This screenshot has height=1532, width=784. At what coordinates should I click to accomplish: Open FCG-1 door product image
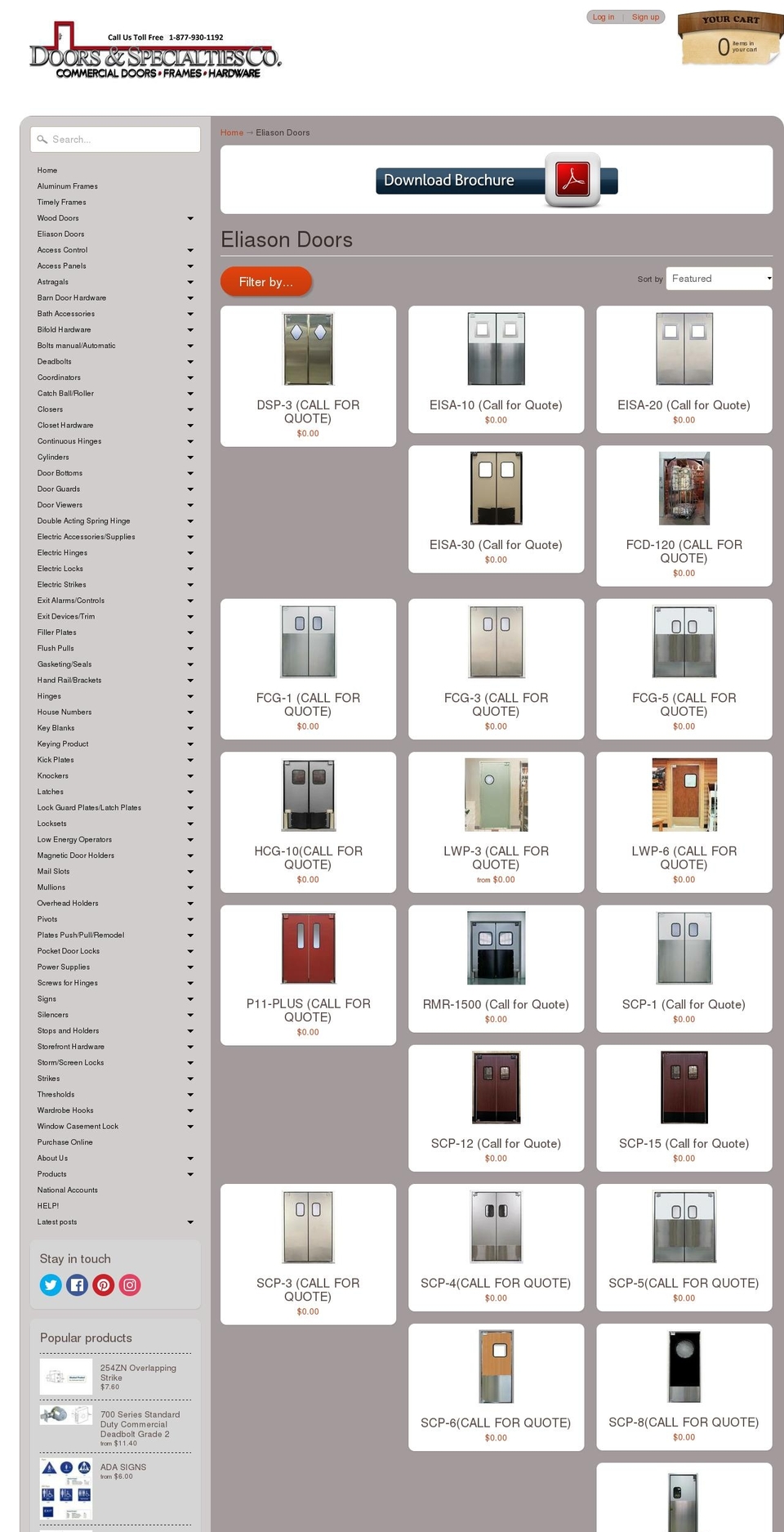coord(308,642)
